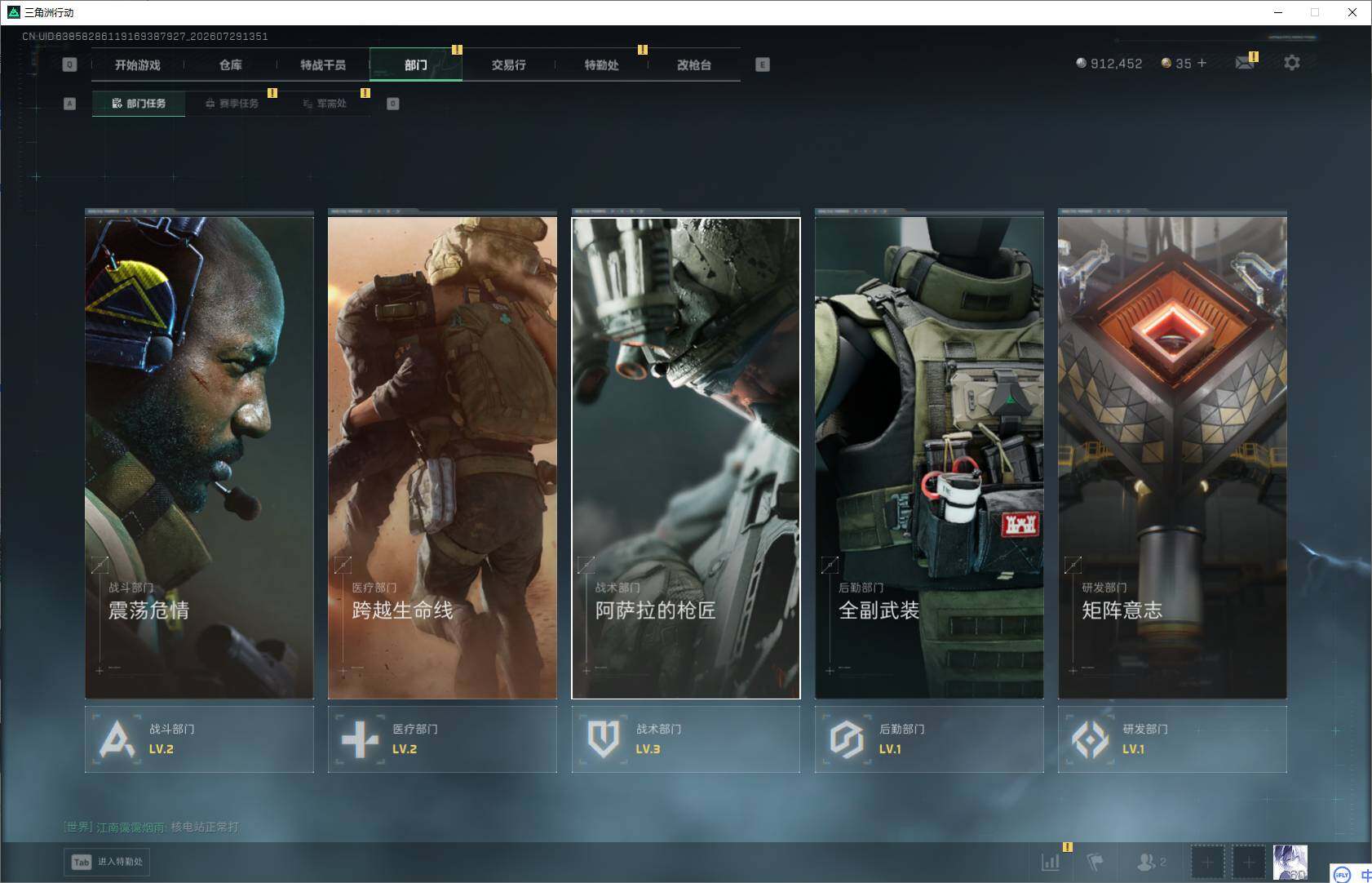Screen dimensions: 1372x883
Task: Switch to the 改枪台 tab
Action: [x=694, y=64]
